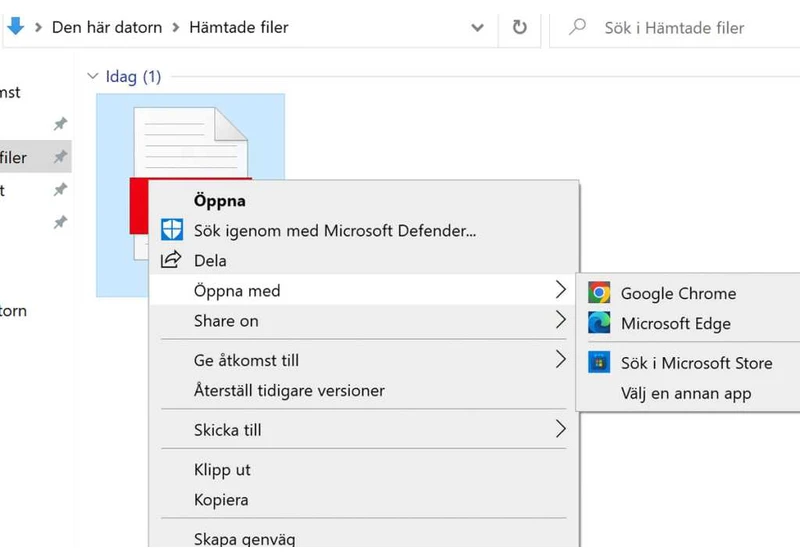Click Idag (1) group header text

point(133,77)
